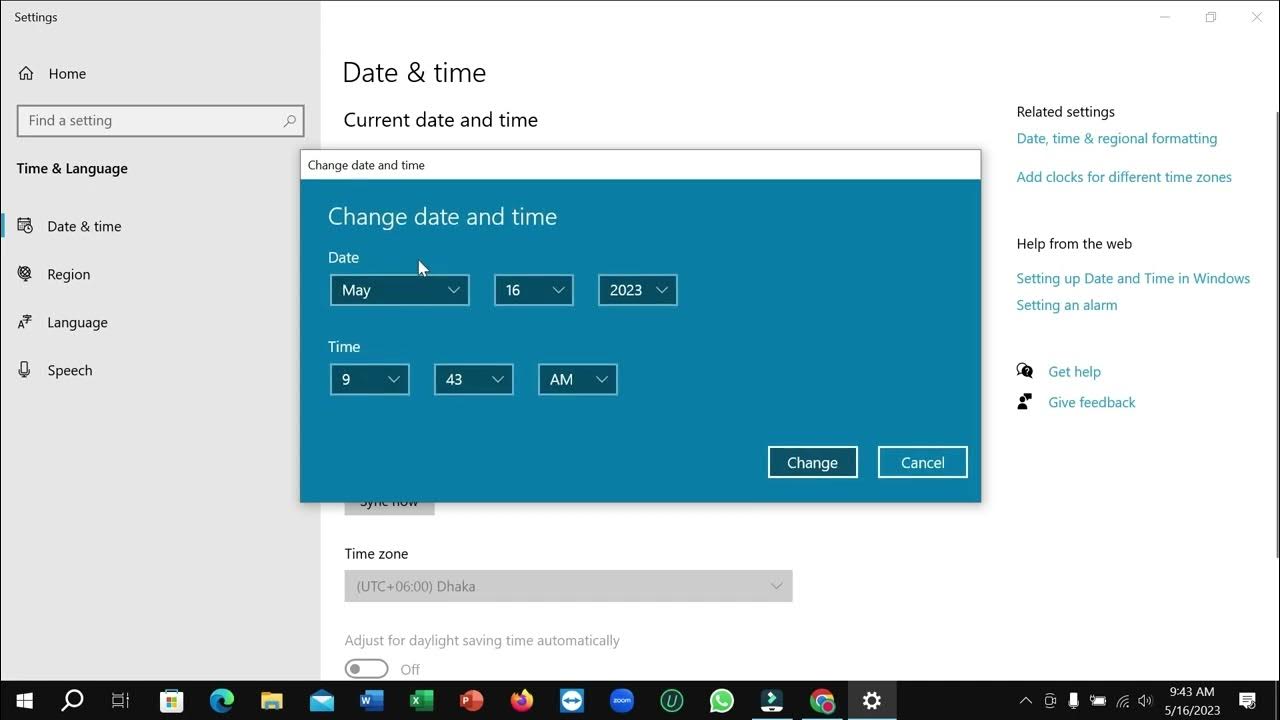Expand the Time zone dropdown (UTC+06:00) Dhaka
The image size is (1280, 720).
(568, 586)
